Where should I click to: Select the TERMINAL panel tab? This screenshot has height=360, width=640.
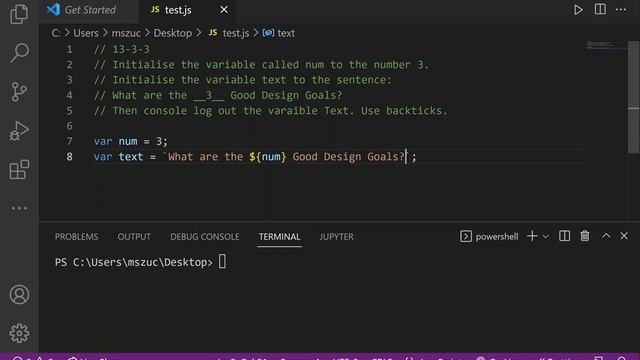pyautogui.click(x=280, y=237)
